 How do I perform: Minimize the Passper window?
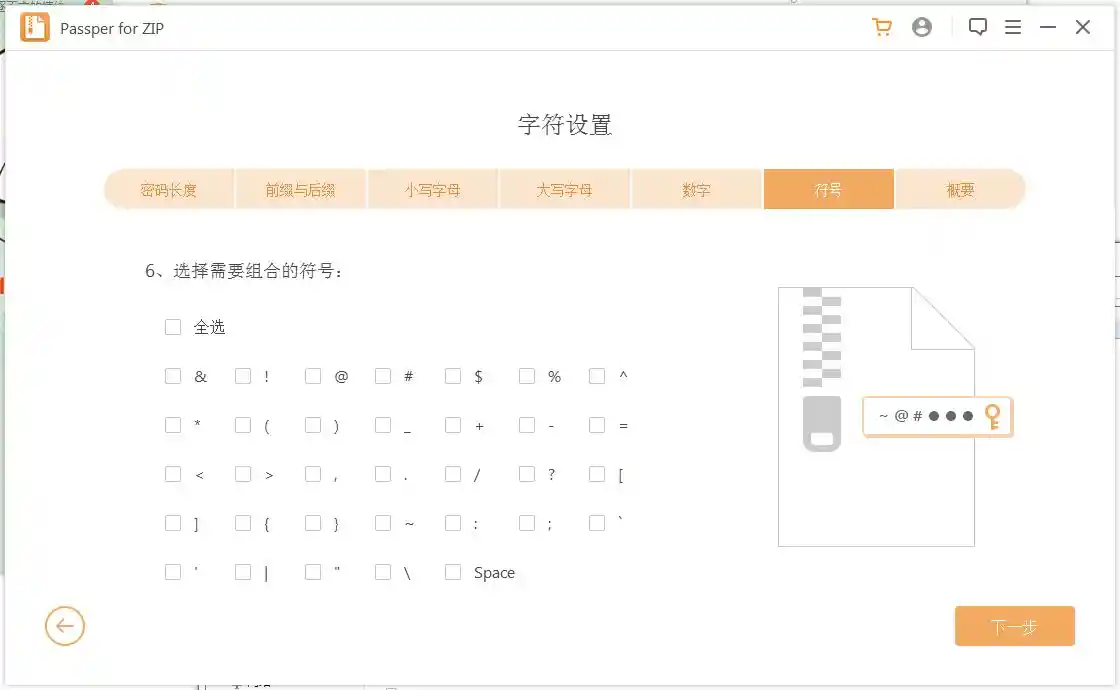[1048, 27]
